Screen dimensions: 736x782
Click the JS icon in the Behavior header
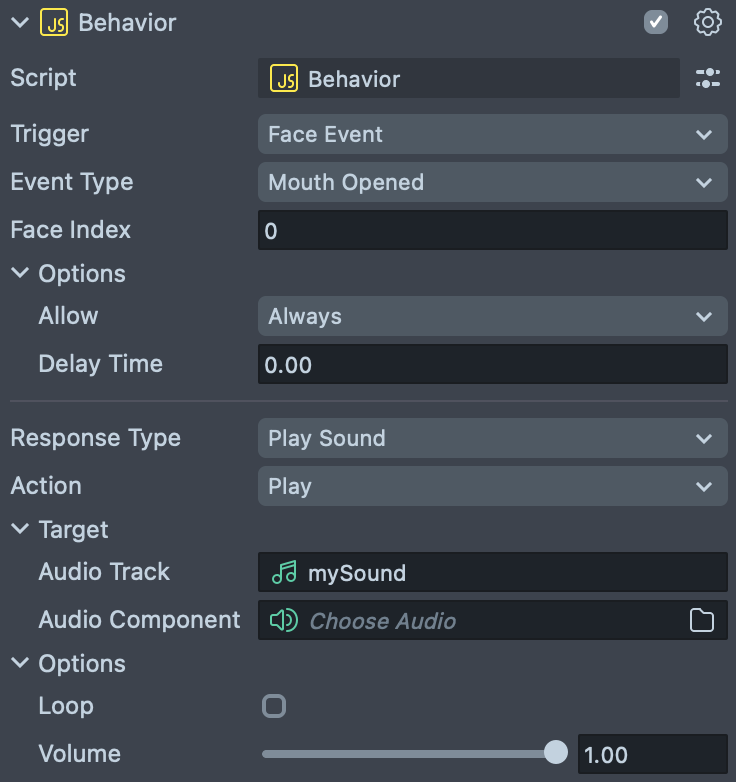point(54,22)
